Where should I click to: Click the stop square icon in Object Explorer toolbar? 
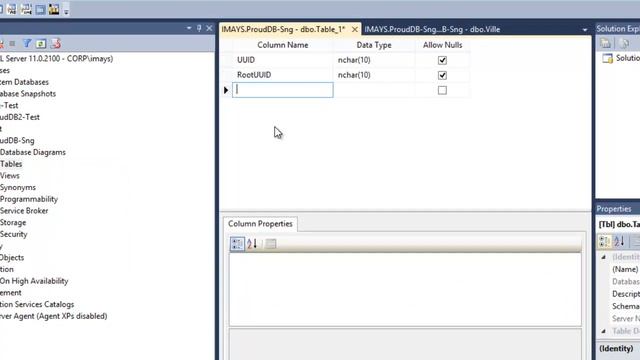pos(12,43)
